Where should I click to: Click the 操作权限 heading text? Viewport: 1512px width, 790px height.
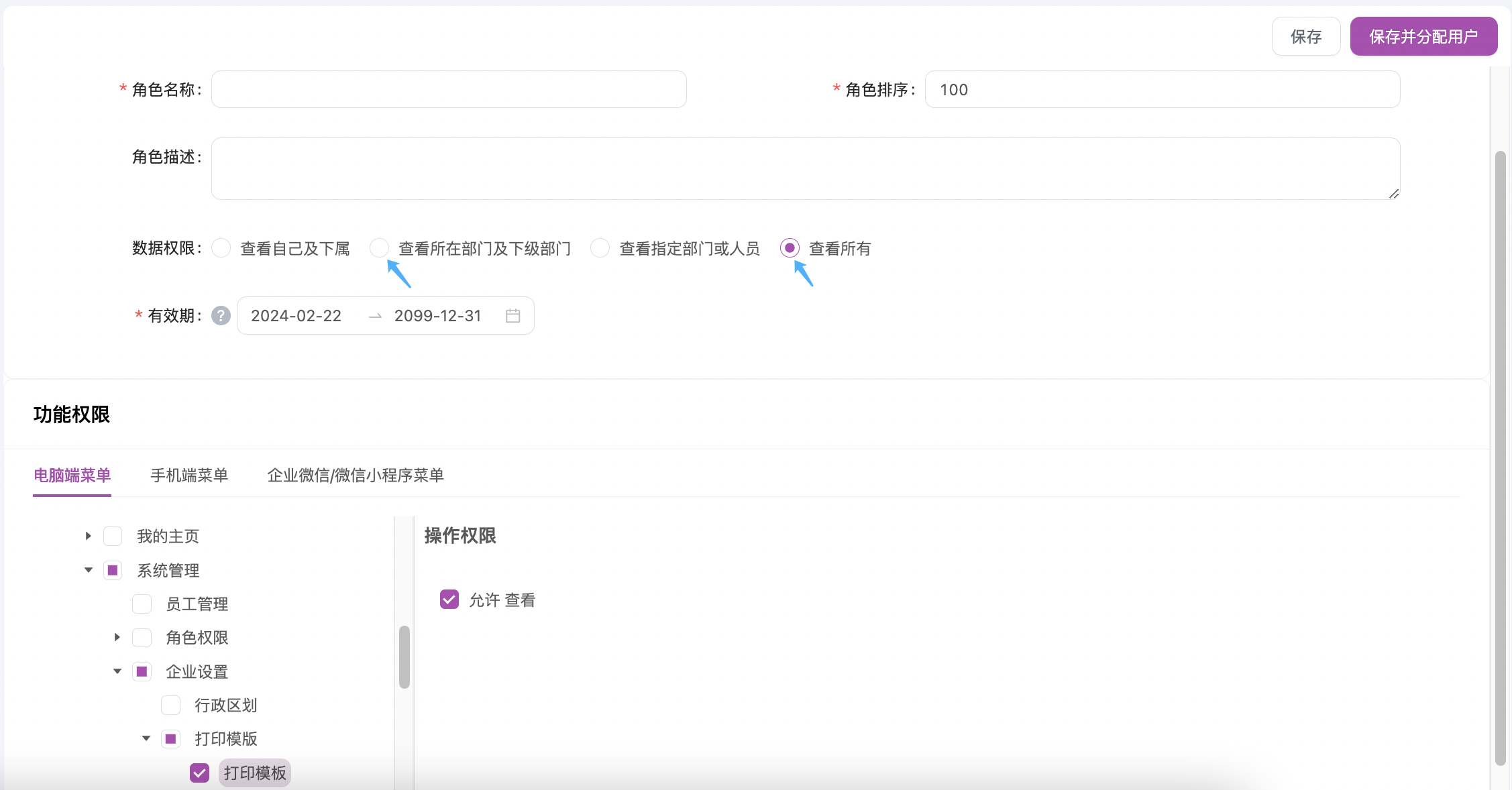click(460, 535)
